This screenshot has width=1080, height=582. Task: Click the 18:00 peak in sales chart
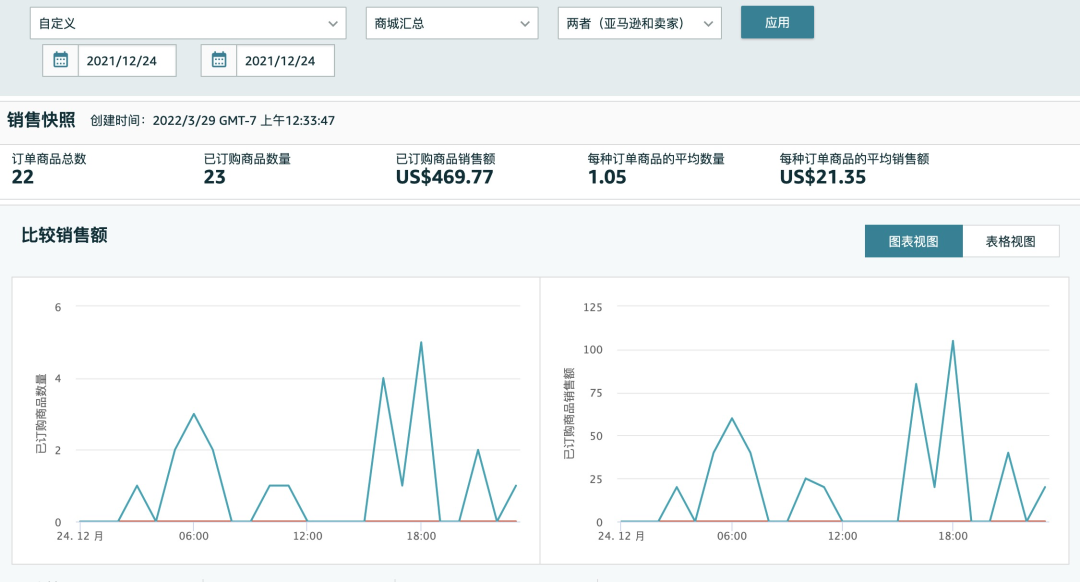pos(953,341)
